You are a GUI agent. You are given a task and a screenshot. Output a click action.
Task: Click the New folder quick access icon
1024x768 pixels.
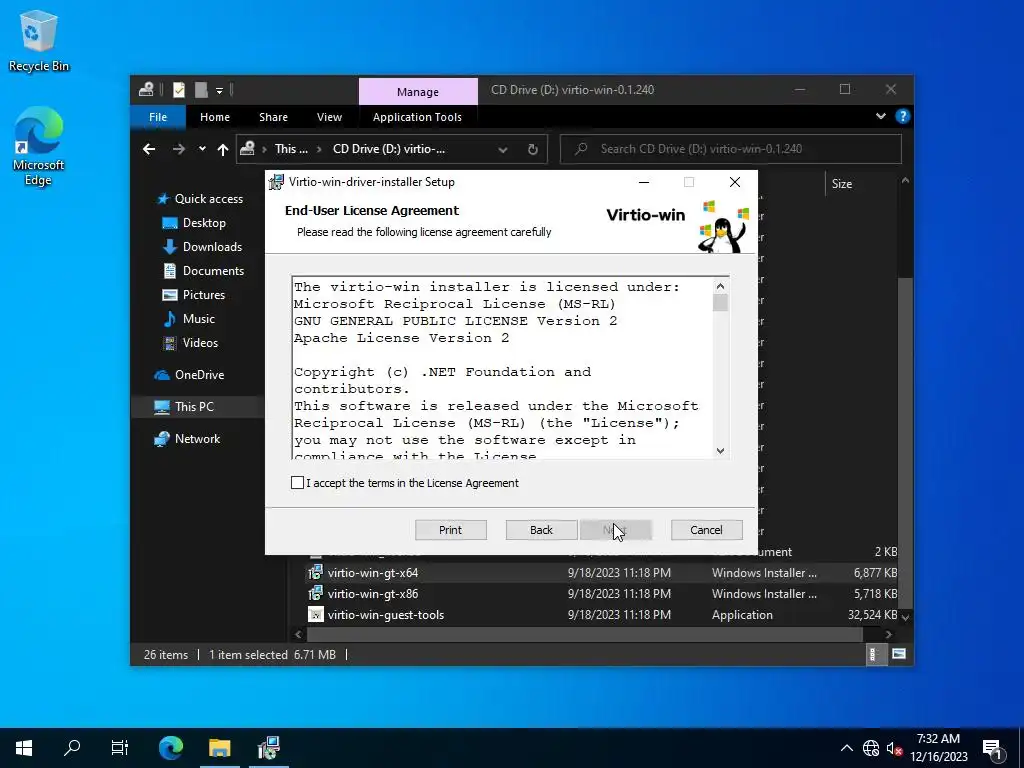(x=201, y=90)
